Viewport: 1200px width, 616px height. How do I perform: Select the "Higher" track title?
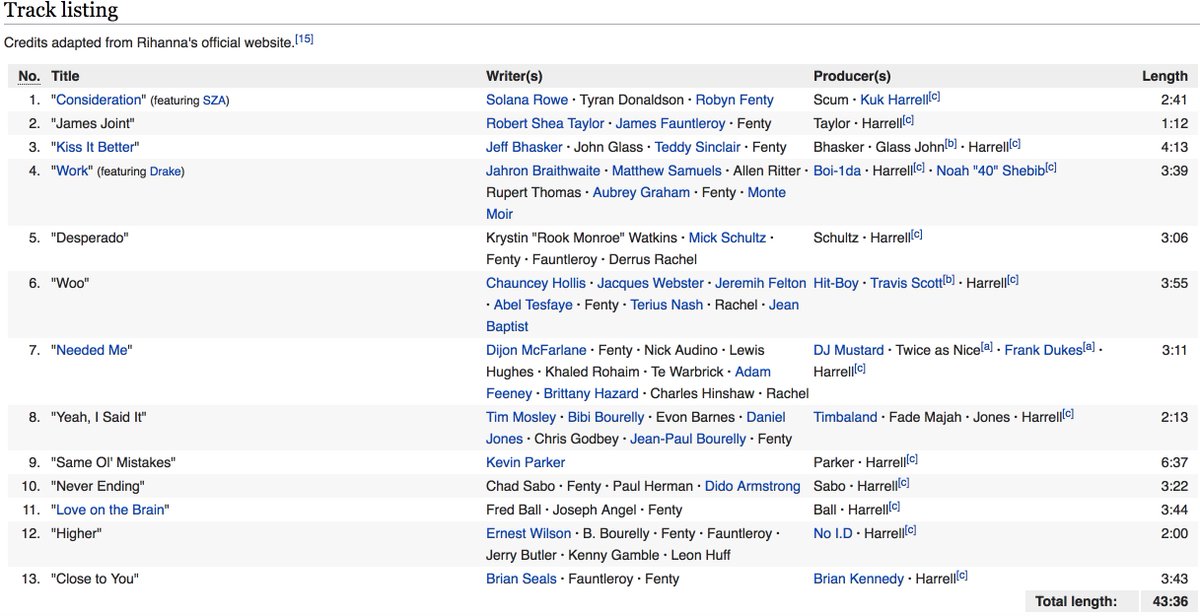pos(76,533)
